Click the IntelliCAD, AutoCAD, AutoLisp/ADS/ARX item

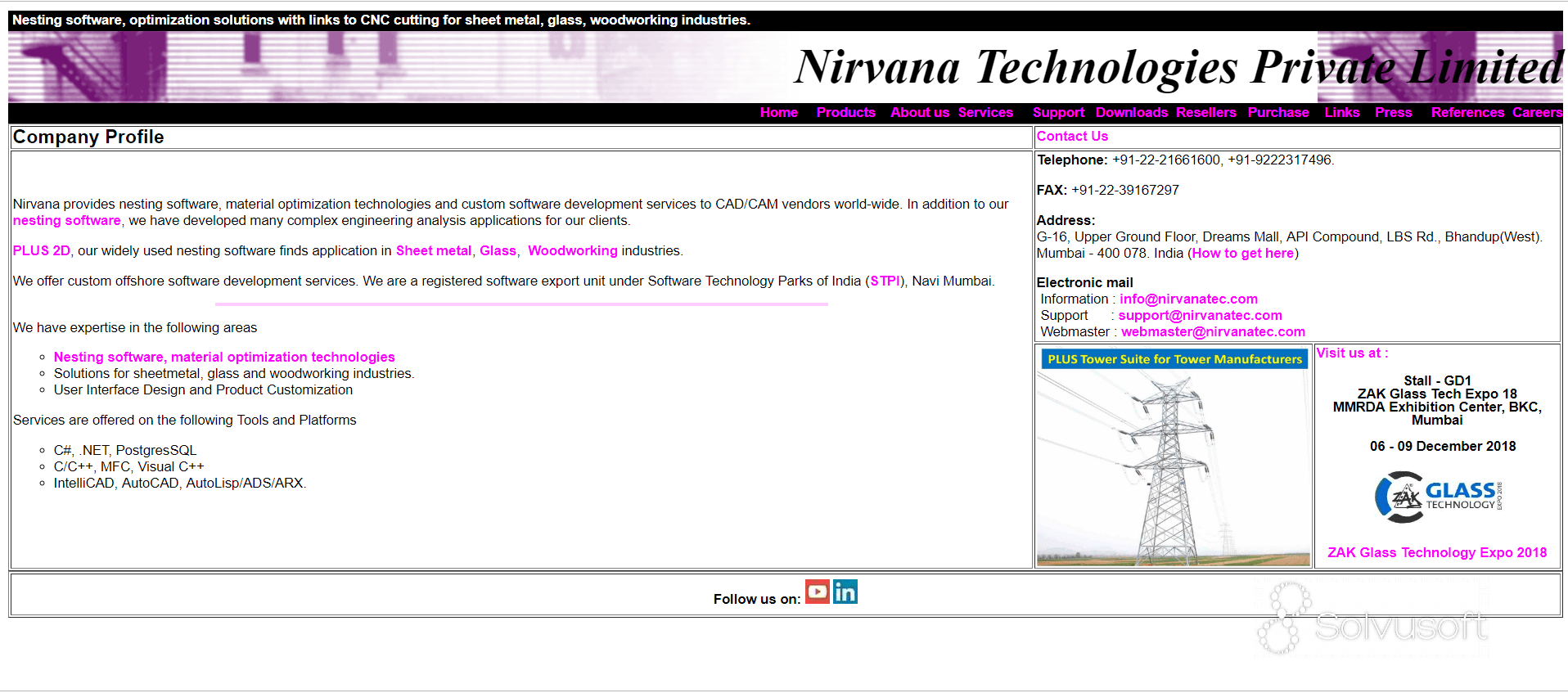pos(180,484)
